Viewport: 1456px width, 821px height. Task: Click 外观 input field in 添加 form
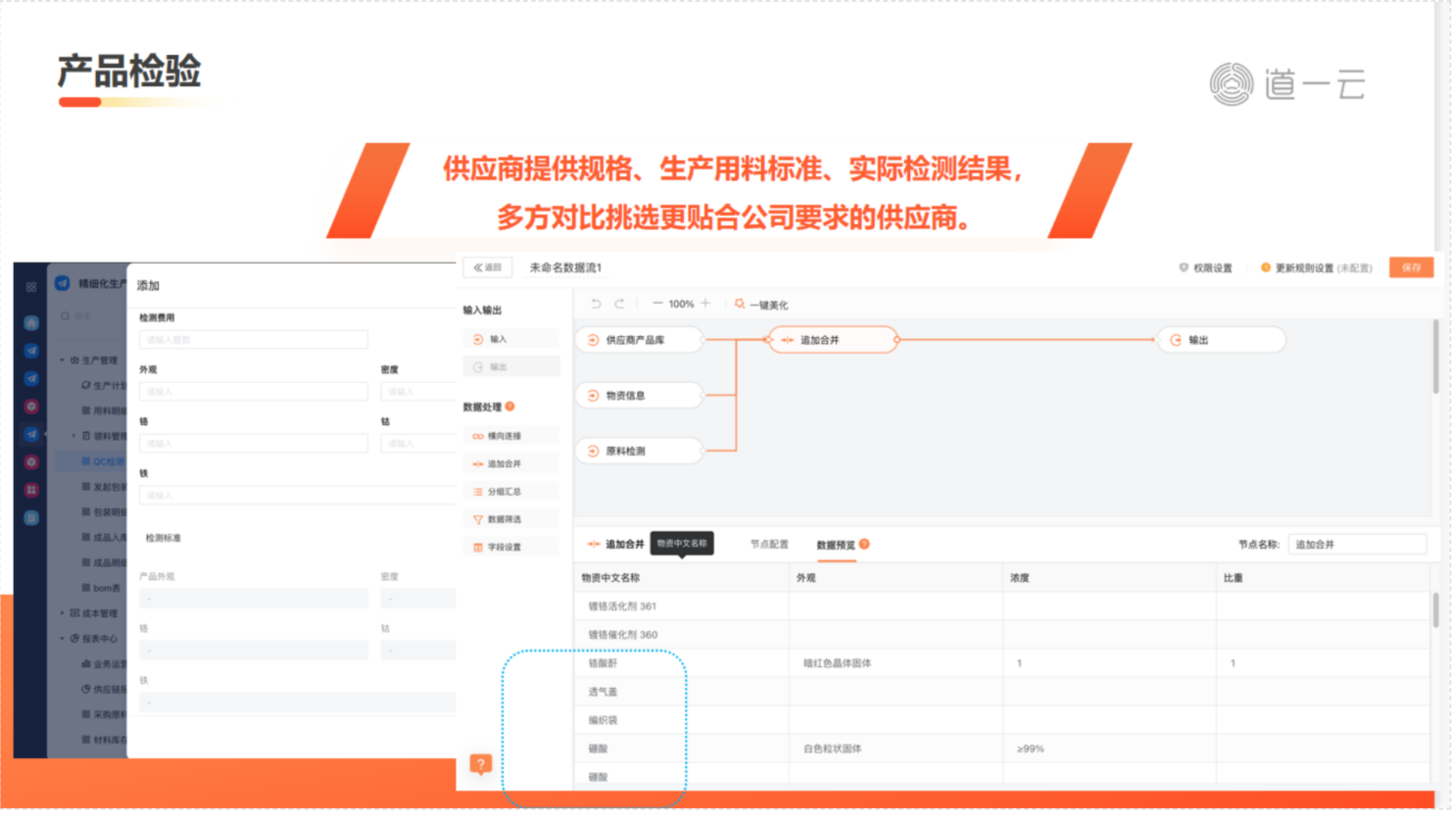coord(253,391)
